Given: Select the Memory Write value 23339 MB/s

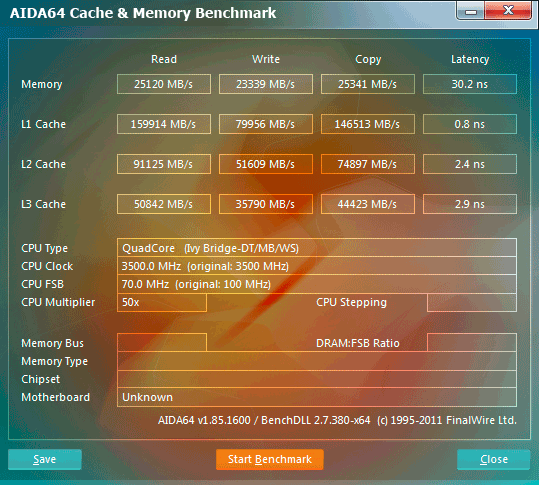Looking at the screenshot, I should pos(266,84).
